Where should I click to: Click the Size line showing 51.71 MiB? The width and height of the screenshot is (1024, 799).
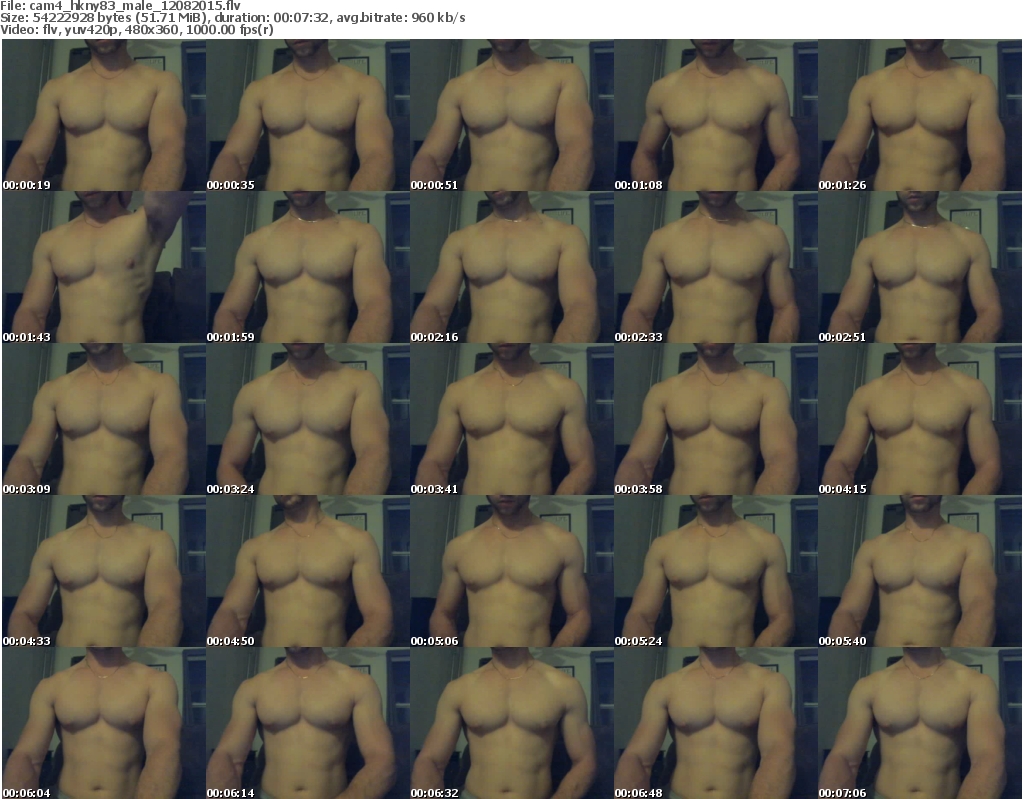[x=232, y=18]
